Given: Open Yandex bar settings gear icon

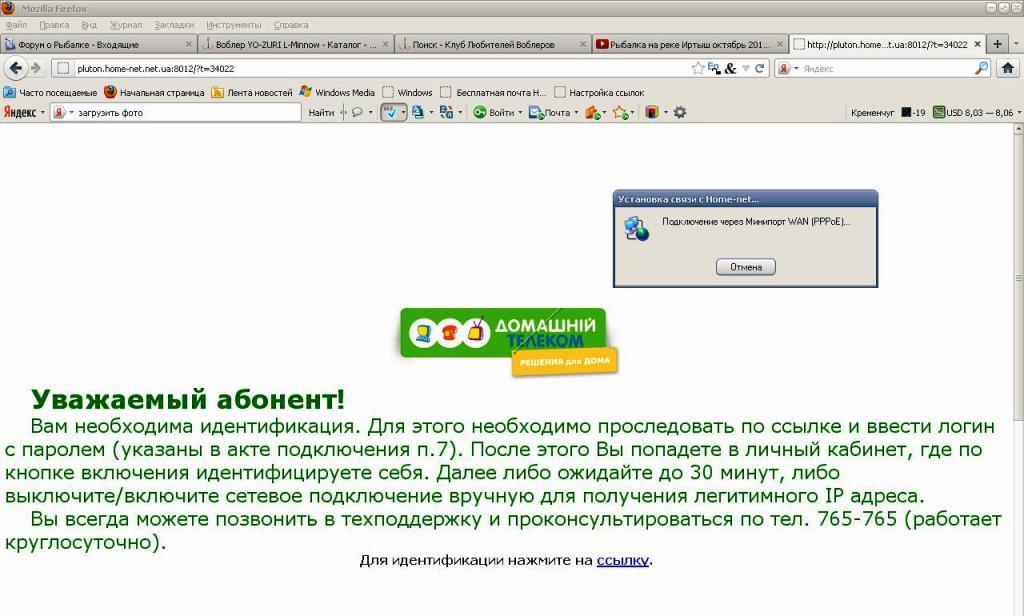Looking at the screenshot, I should (680, 113).
